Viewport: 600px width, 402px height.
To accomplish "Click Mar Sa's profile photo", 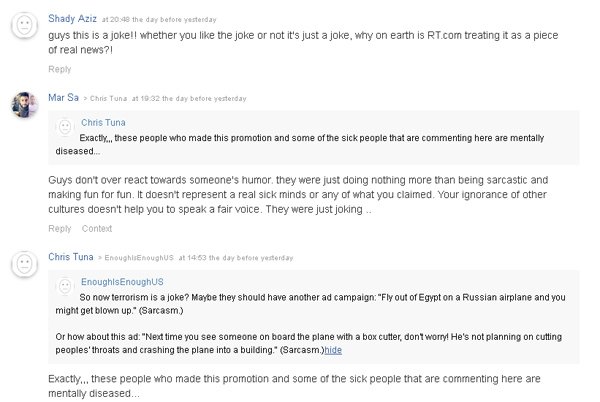I will (24, 104).
